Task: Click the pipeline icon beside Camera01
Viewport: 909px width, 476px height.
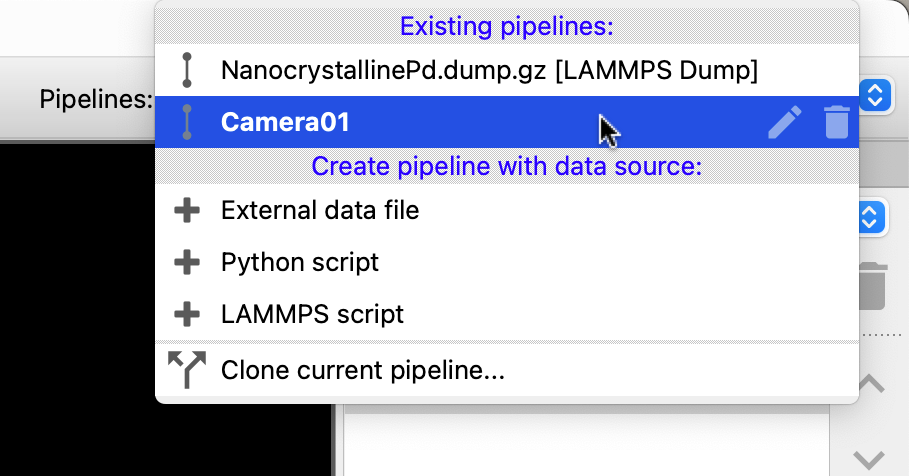Action: 186,122
